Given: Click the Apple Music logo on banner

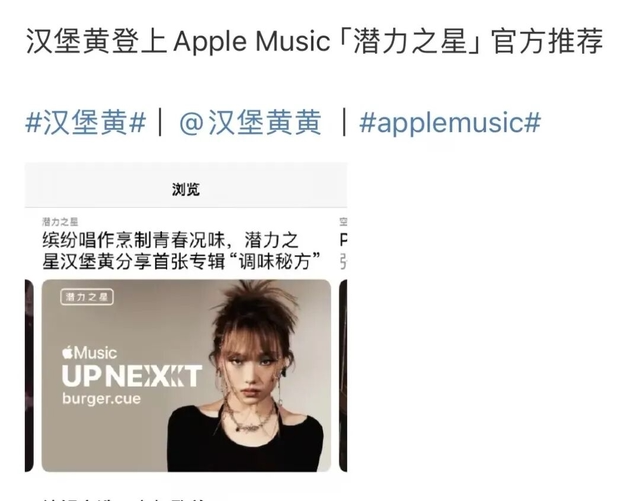Looking at the screenshot, I should 90,353.
